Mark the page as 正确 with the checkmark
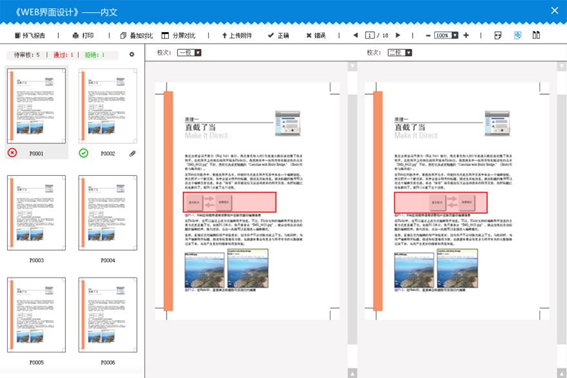Viewport: 567px width, 378px height. [x=278, y=35]
